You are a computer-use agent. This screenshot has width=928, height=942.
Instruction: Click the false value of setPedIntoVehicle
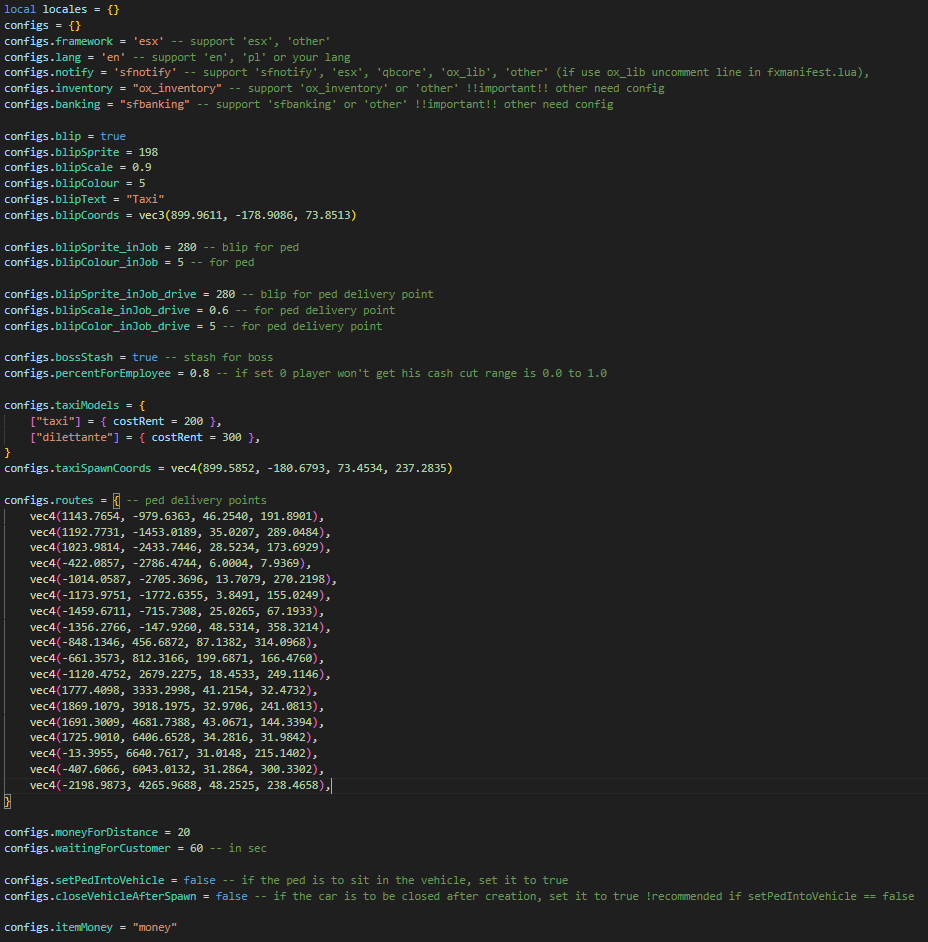click(x=200, y=880)
